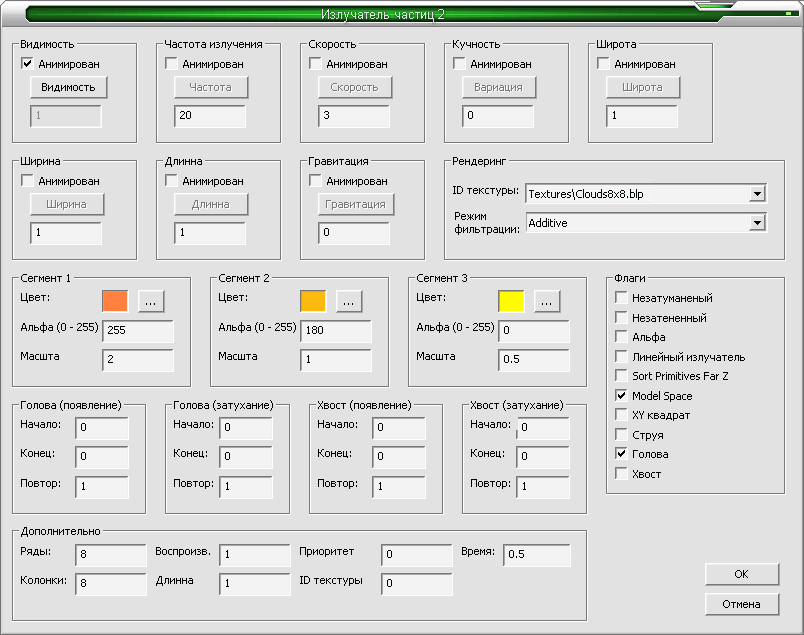The height and width of the screenshot is (635, 804).
Task: Enable Анимирован in the Скорость group
Action: point(315,64)
